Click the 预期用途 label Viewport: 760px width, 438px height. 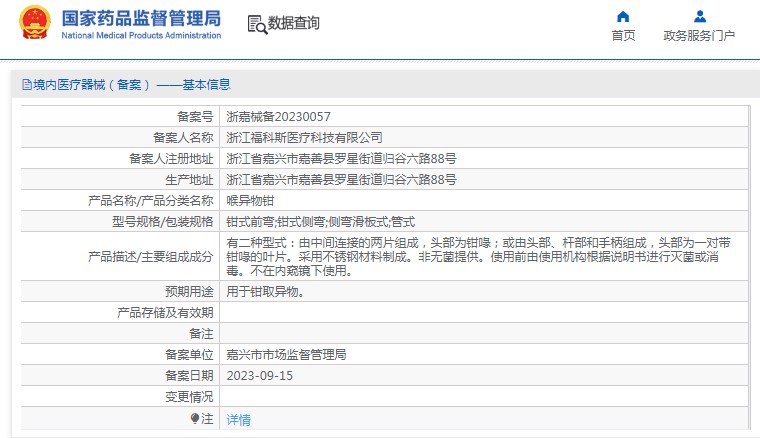pos(189,292)
